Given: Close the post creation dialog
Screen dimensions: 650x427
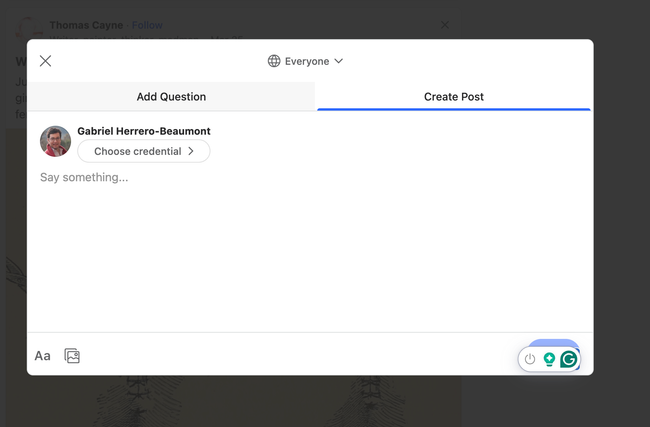Looking at the screenshot, I should (x=45, y=61).
